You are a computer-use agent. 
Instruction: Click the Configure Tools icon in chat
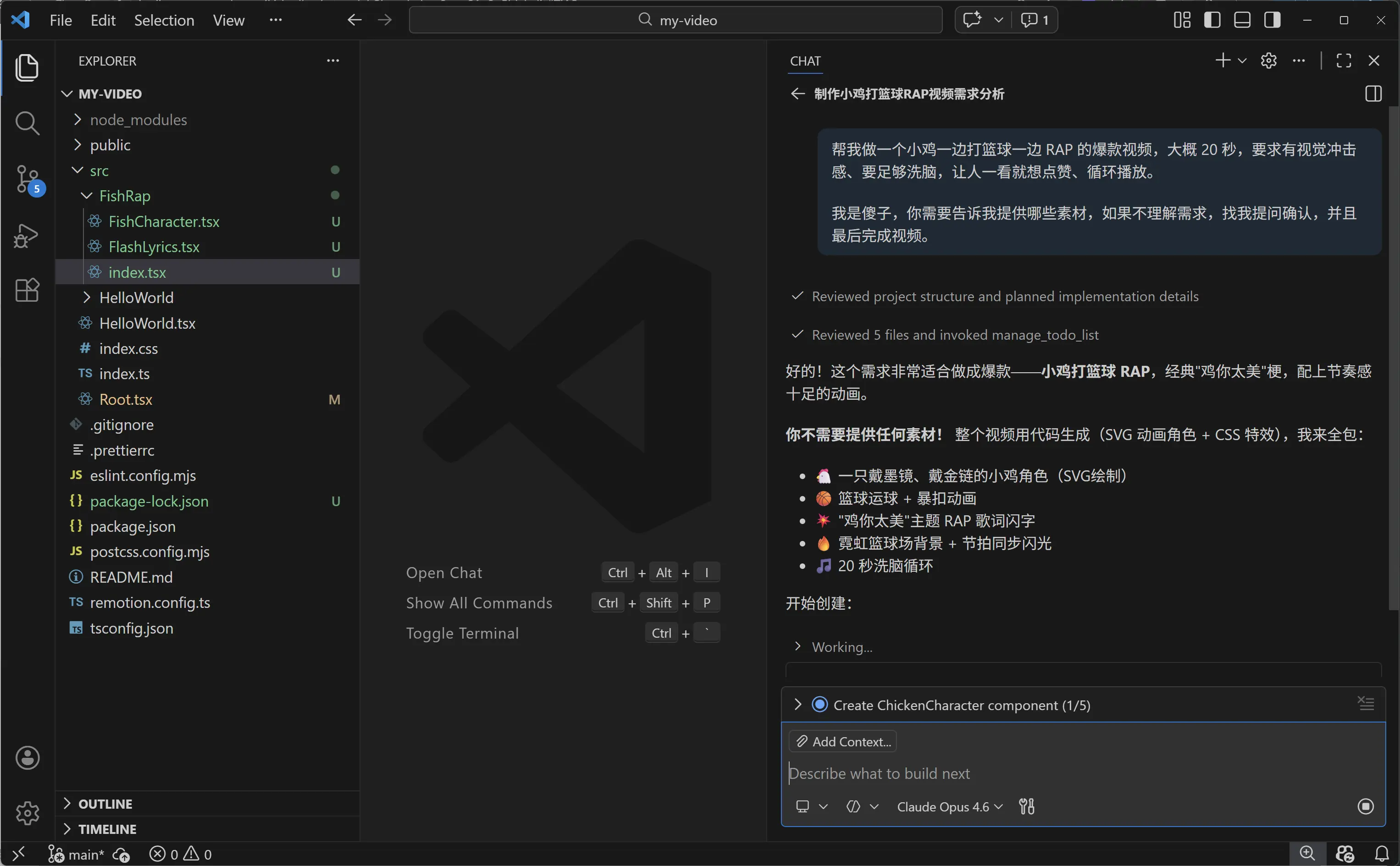(1027, 806)
